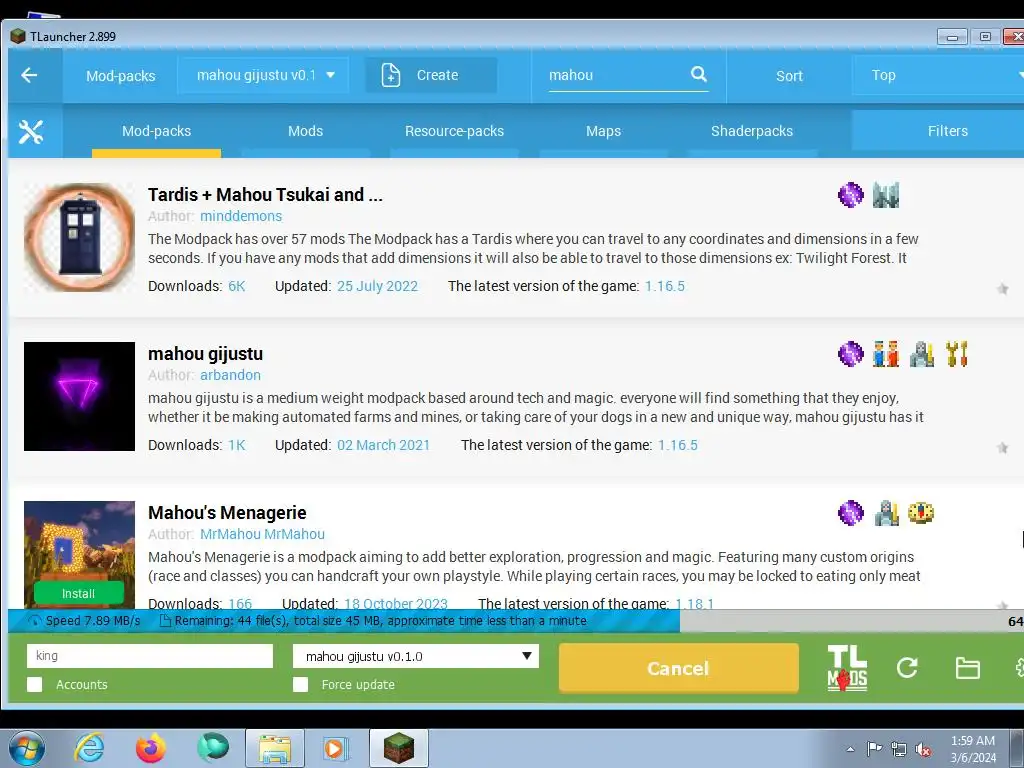Go back with the left arrow icon
The height and width of the screenshot is (768, 1024).
(x=29, y=75)
